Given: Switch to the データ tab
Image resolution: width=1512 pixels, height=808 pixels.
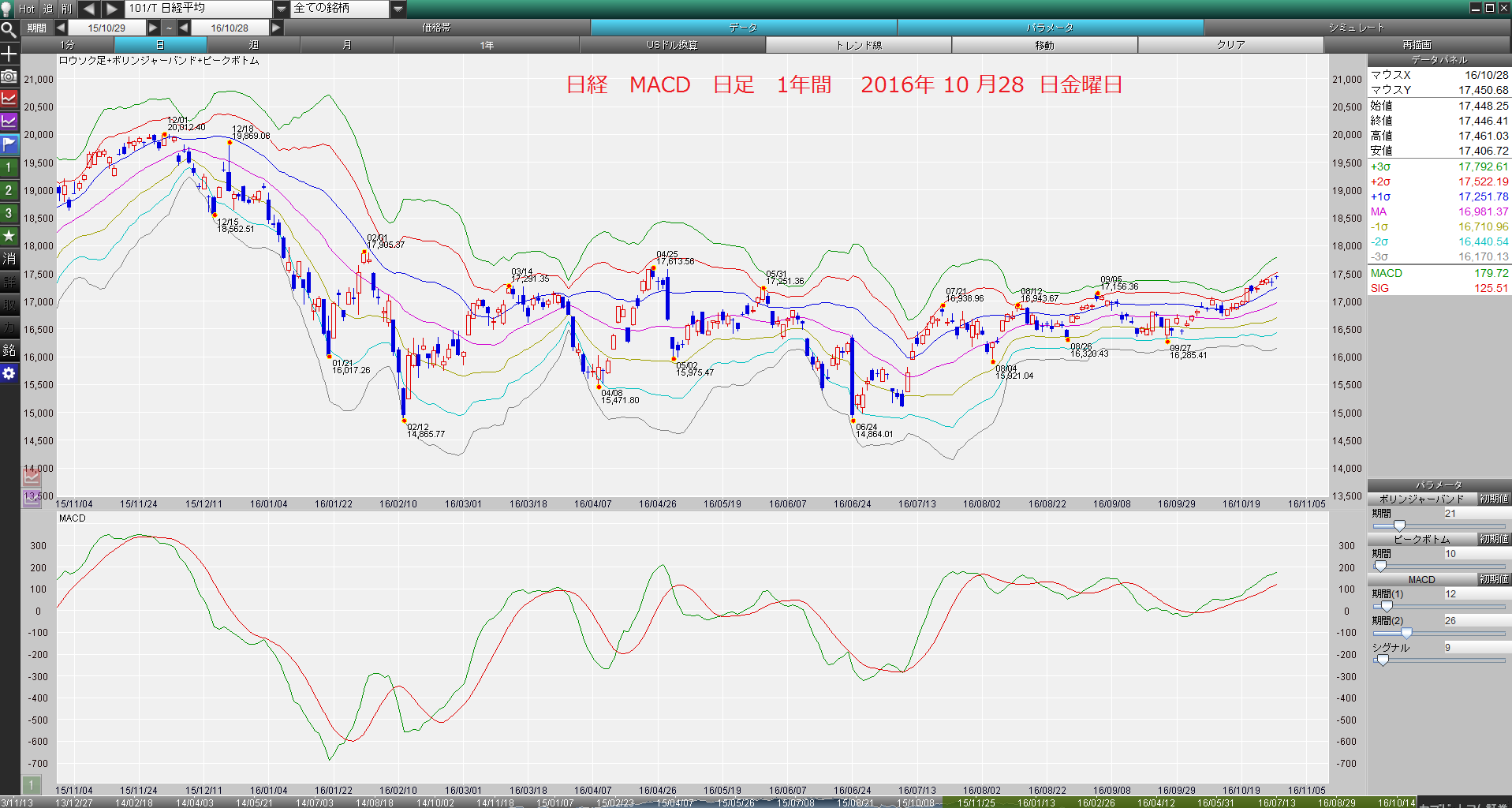Looking at the screenshot, I should pyautogui.click(x=744, y=28).
